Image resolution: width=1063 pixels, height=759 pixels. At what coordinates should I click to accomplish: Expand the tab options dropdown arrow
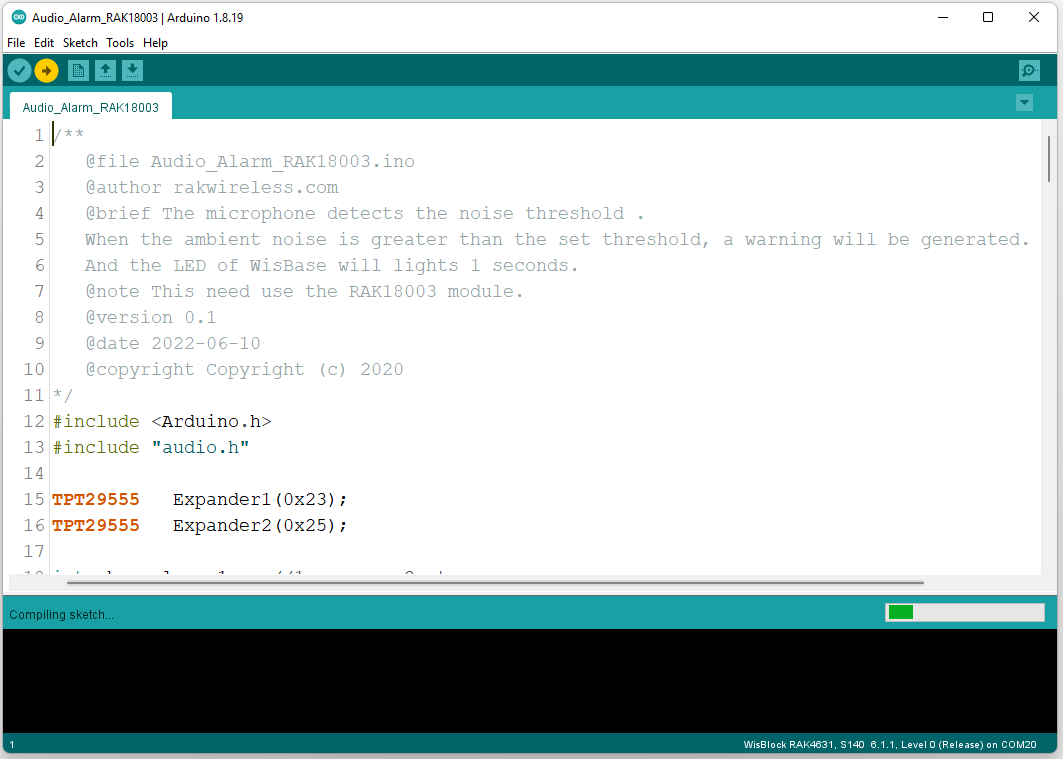click(x=1024, y=103)
